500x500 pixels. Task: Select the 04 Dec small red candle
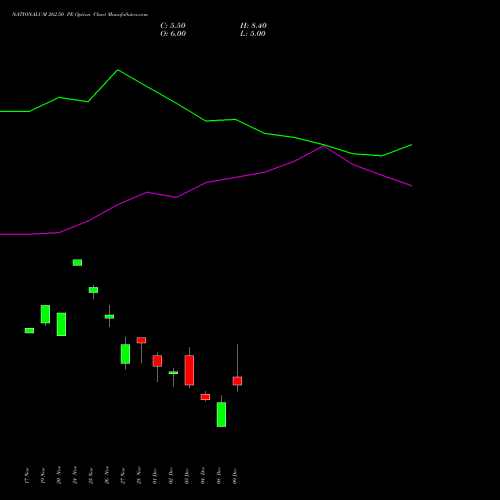[205, 397]
